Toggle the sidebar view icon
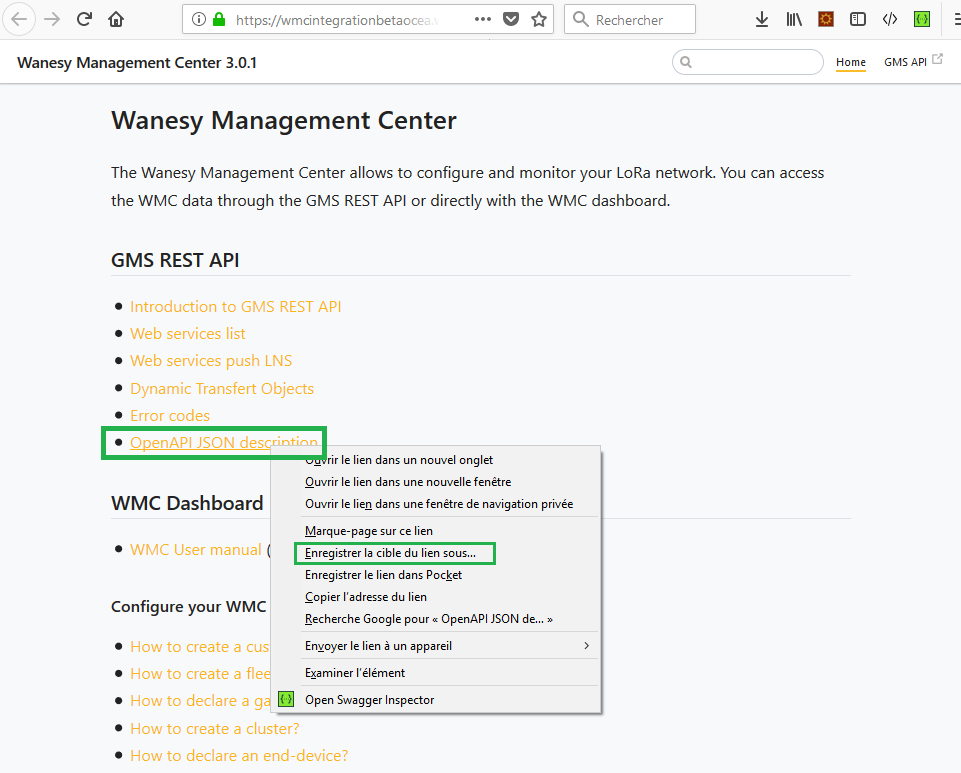Screen dimensions: 961x773 click(858, 19)
